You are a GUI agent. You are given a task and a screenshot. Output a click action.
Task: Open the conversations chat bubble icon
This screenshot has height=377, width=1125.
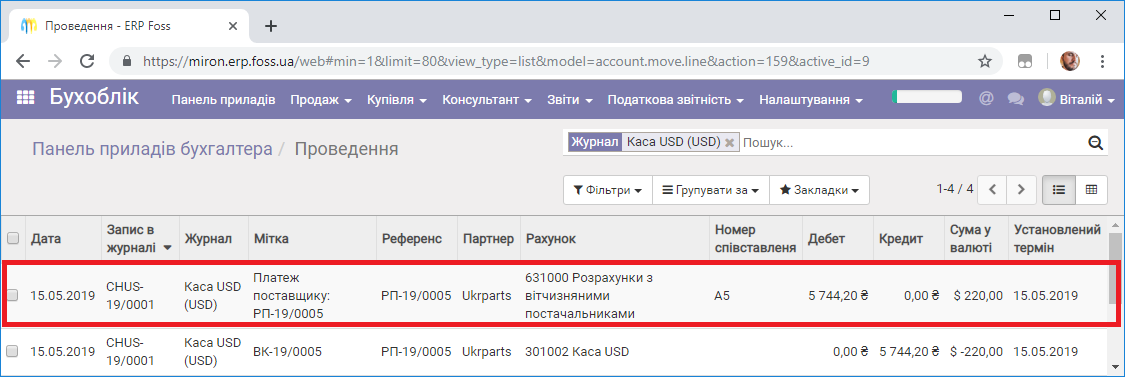tap(1015, 99)
